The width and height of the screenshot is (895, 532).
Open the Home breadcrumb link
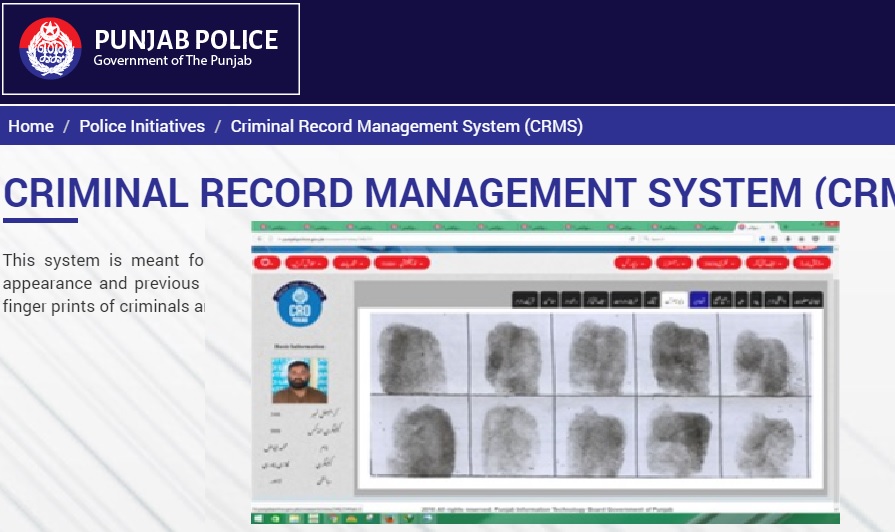(31, 126)
